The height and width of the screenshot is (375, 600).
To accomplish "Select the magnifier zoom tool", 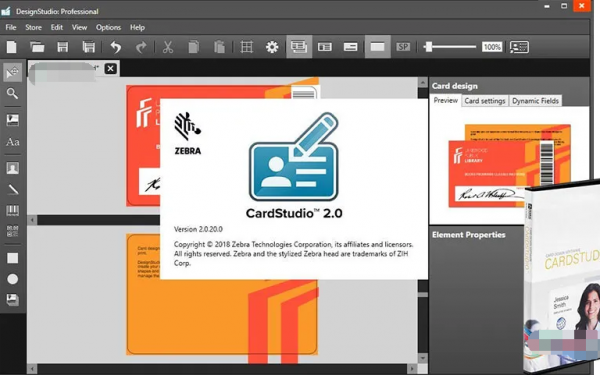I will point(12,93).
